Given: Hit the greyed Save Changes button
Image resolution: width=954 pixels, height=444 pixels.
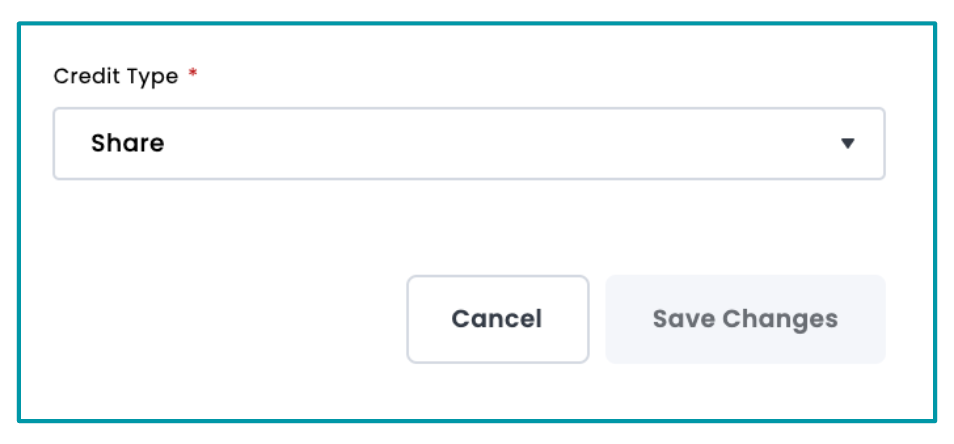Looking at the screenshot, I should (x=745, y=319).
